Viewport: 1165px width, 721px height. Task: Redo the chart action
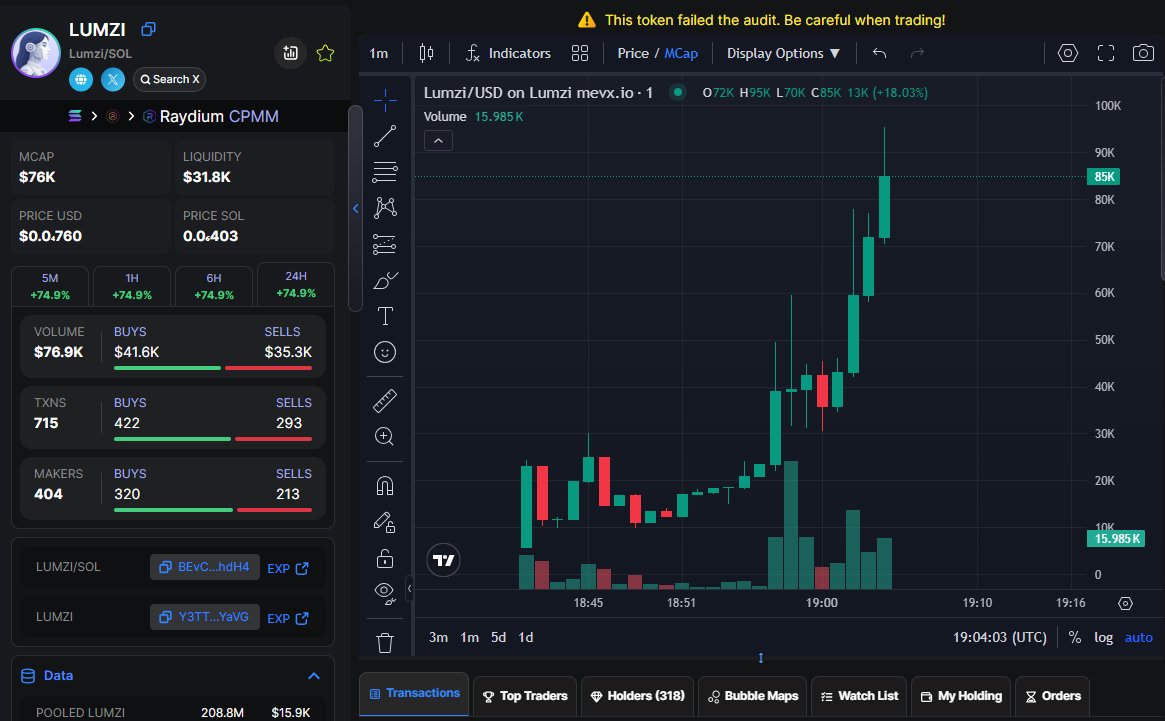point(918,53)
